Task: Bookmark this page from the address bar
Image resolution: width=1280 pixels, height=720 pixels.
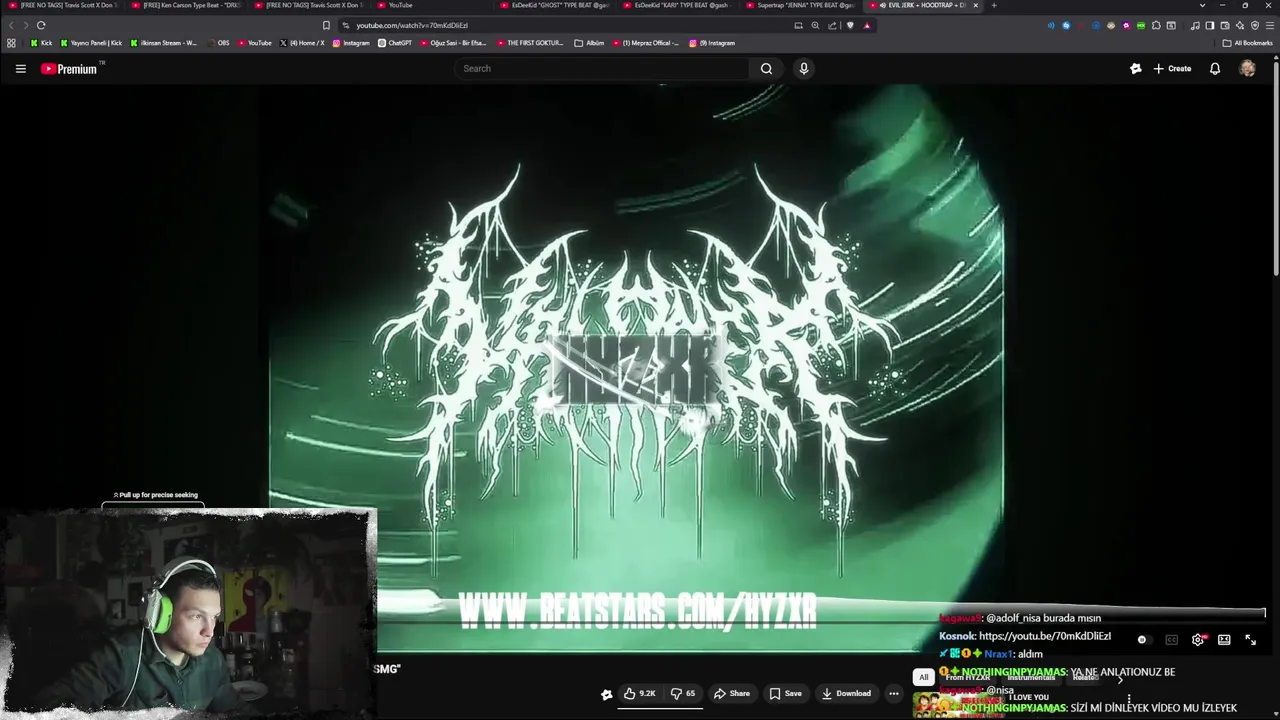Action: 326,25
